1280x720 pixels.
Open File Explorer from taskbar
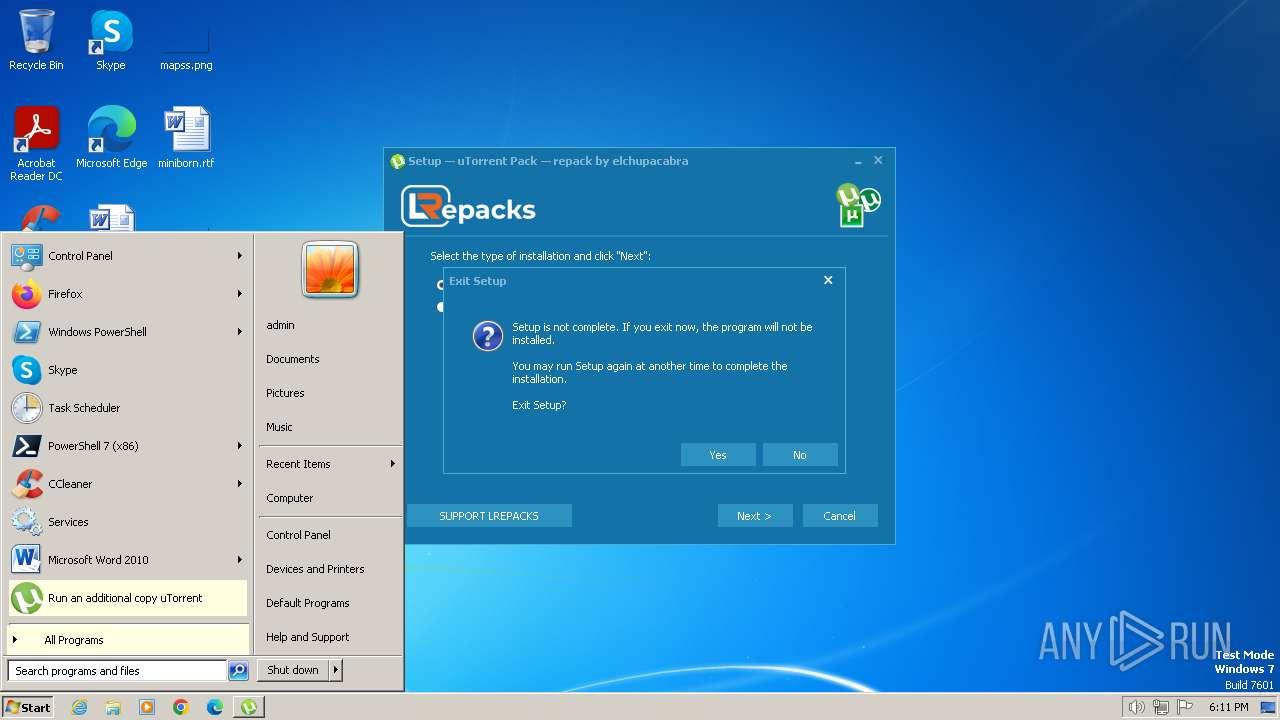(x=113, y=707)
